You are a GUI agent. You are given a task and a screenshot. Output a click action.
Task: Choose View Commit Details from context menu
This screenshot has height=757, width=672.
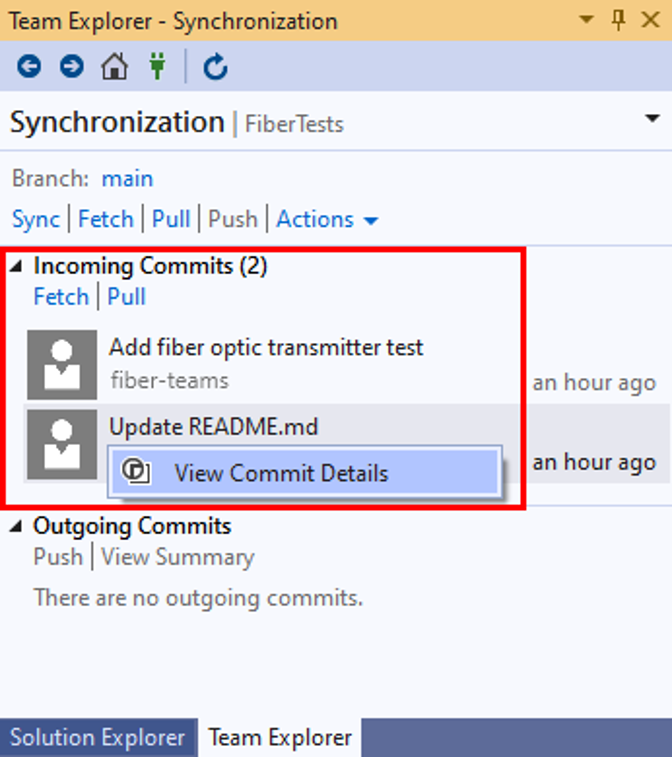coord(305,473)
